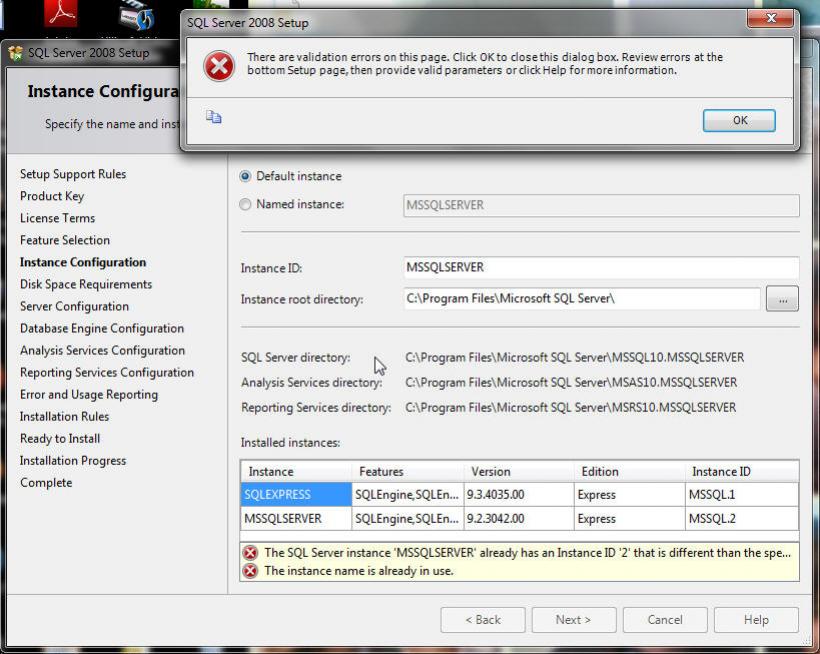Browse for instance root directory with ellipsis button
This screenshot has width=820, height=654.
pos(782,299)
